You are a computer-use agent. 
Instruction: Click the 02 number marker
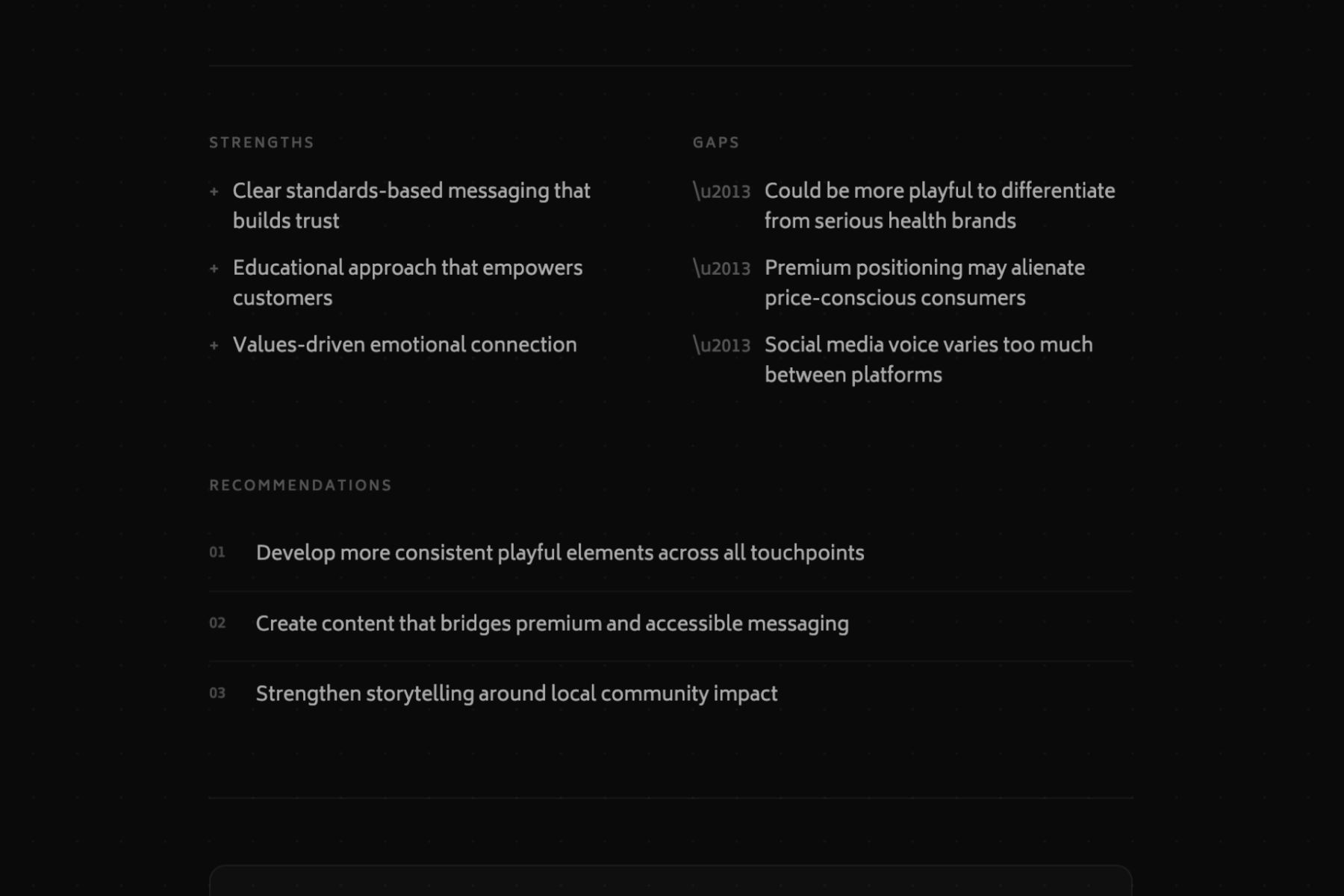click(x=217, y=623)
